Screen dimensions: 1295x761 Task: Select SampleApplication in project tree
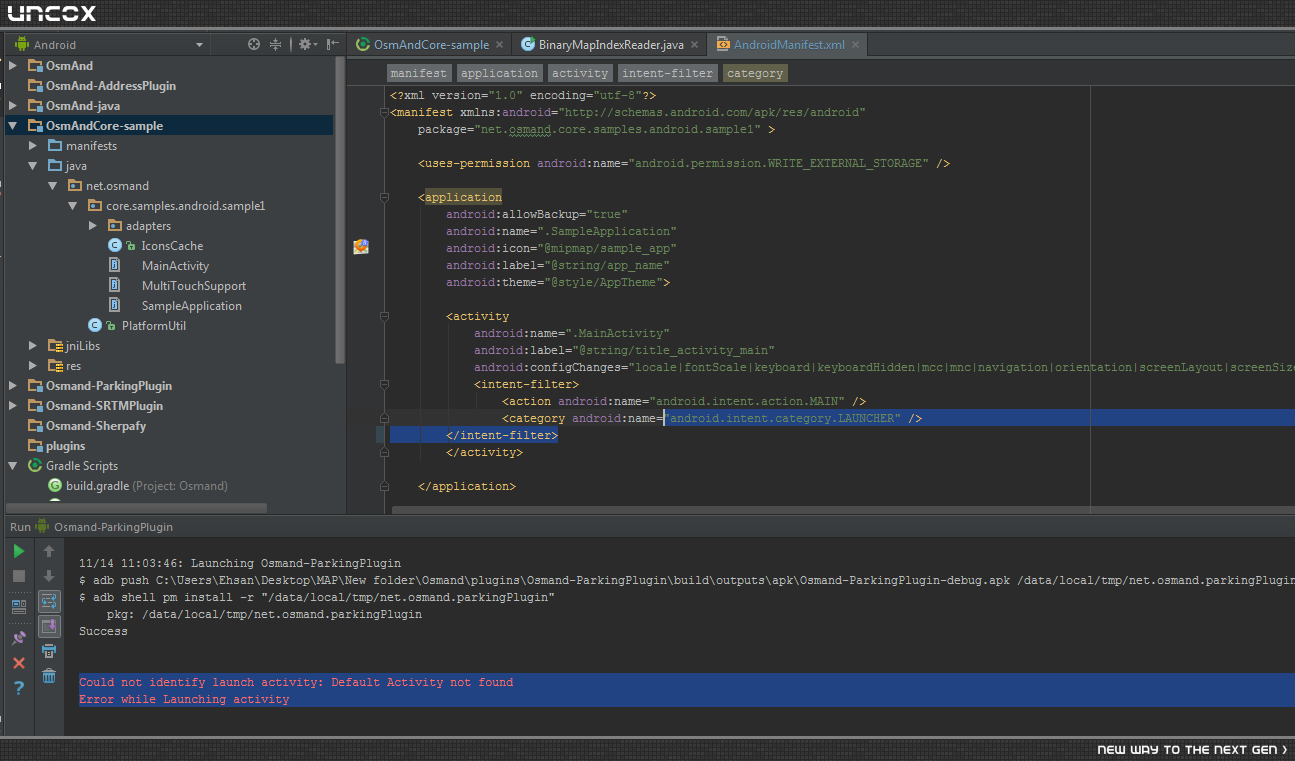coord(192,305)
